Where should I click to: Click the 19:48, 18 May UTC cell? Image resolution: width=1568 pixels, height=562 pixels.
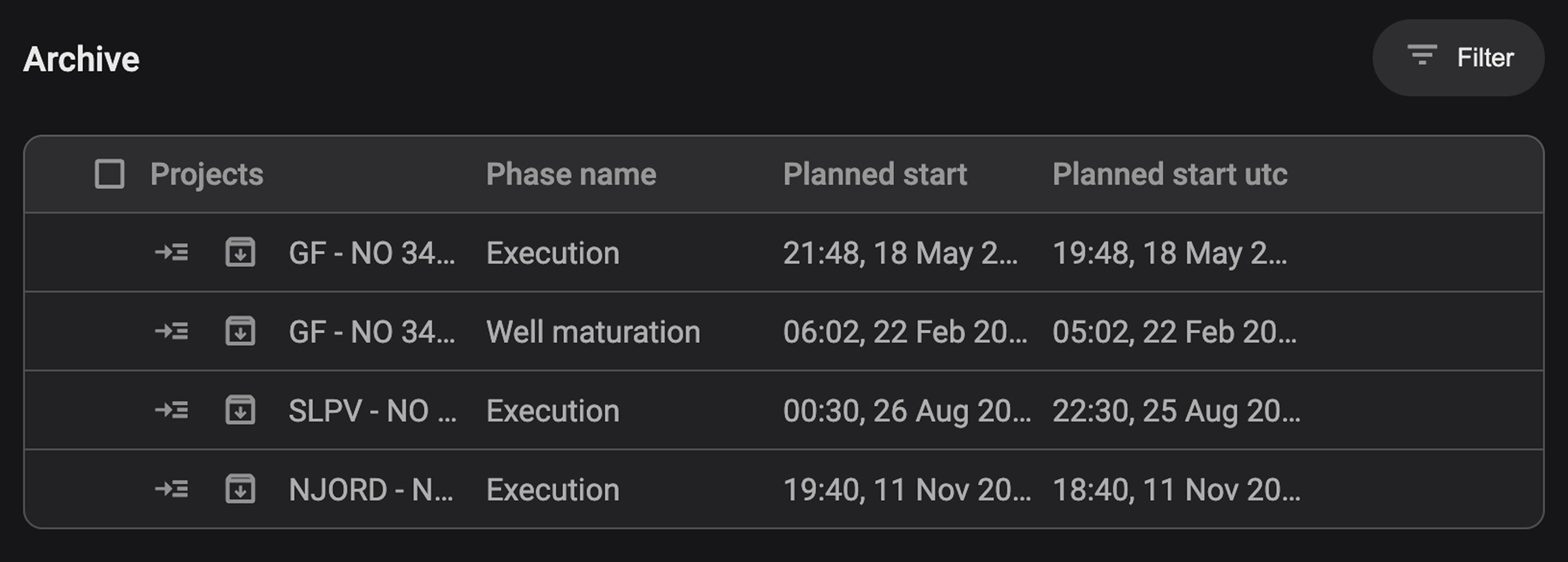tap(1169, 253)
